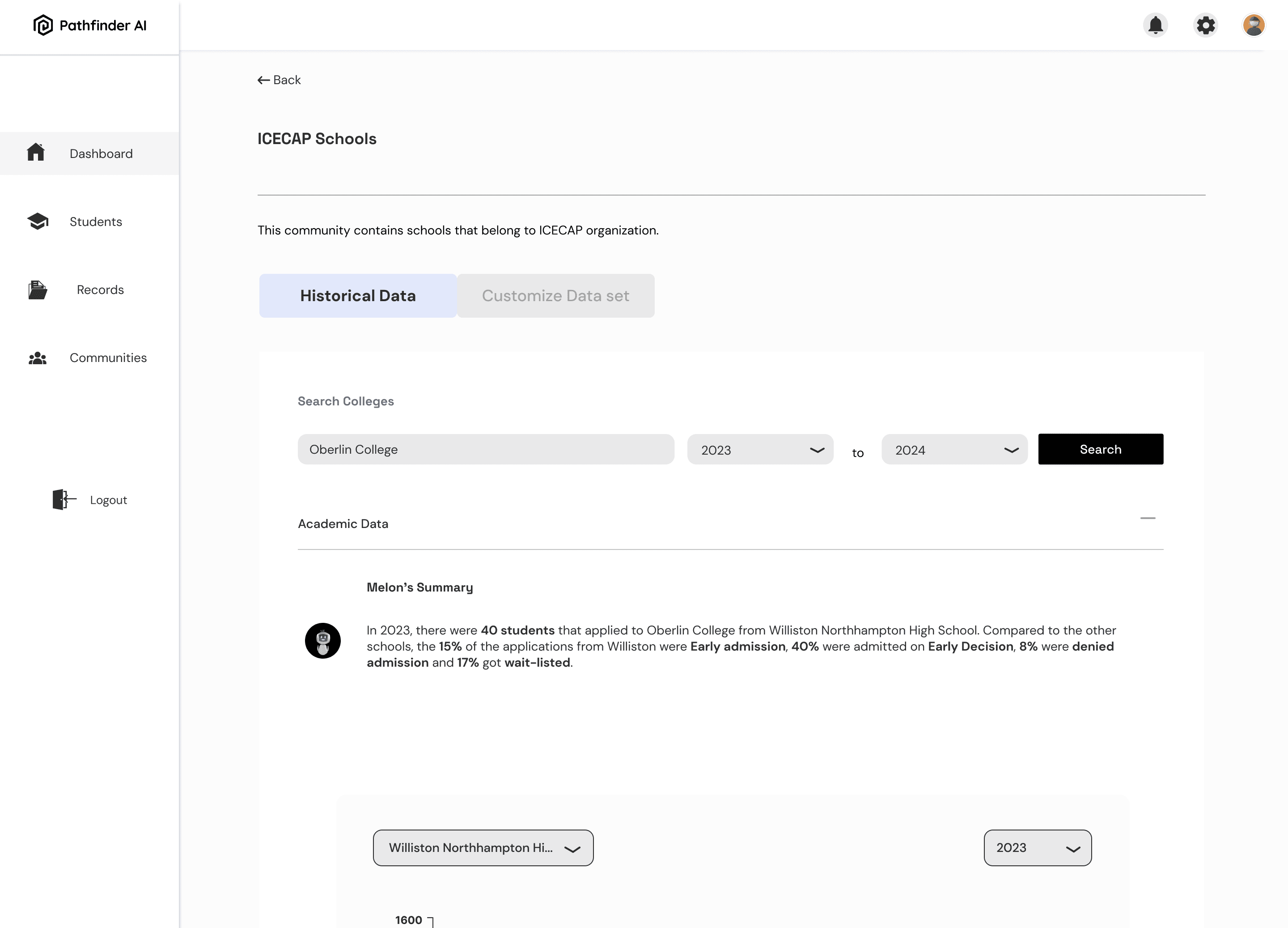Viewport: 1288px width, 928px height.
Task: Click the Logout door icon
Action: click(x=64, y=499)
